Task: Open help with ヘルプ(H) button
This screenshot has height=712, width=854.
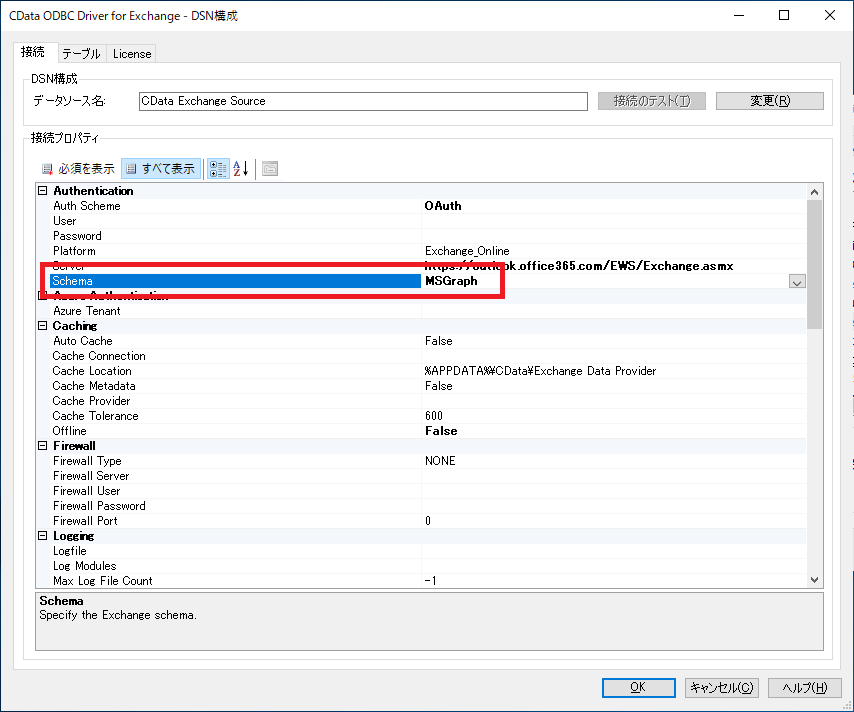Action: pyautogui.click(x=804, y=687)
